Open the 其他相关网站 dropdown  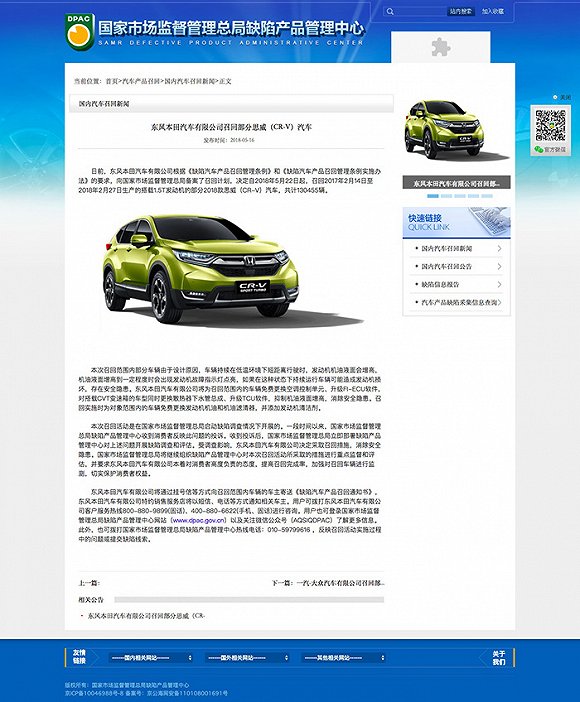pos(344,658)
